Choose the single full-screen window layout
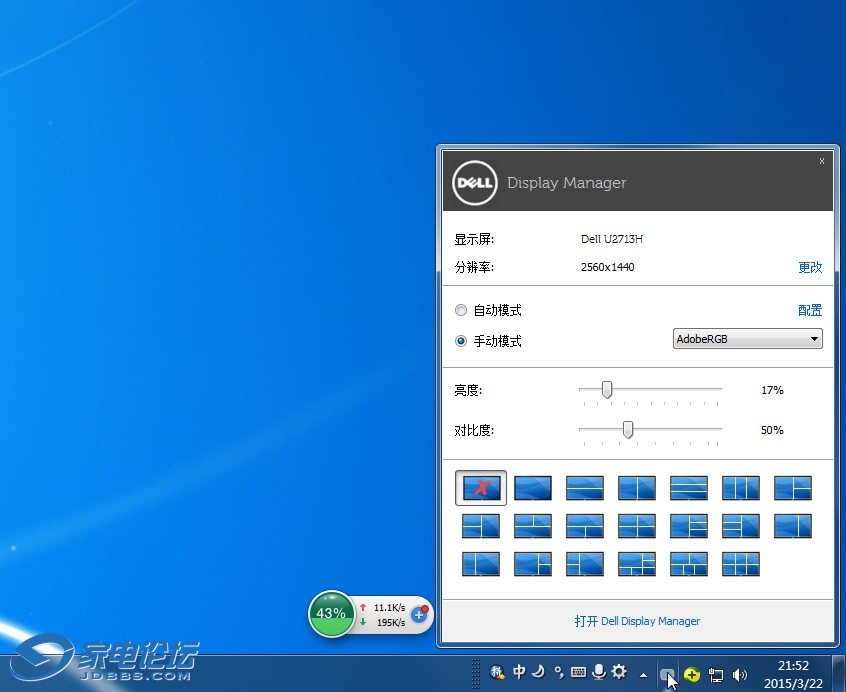The image size is (846, 692). coord(533,488)
